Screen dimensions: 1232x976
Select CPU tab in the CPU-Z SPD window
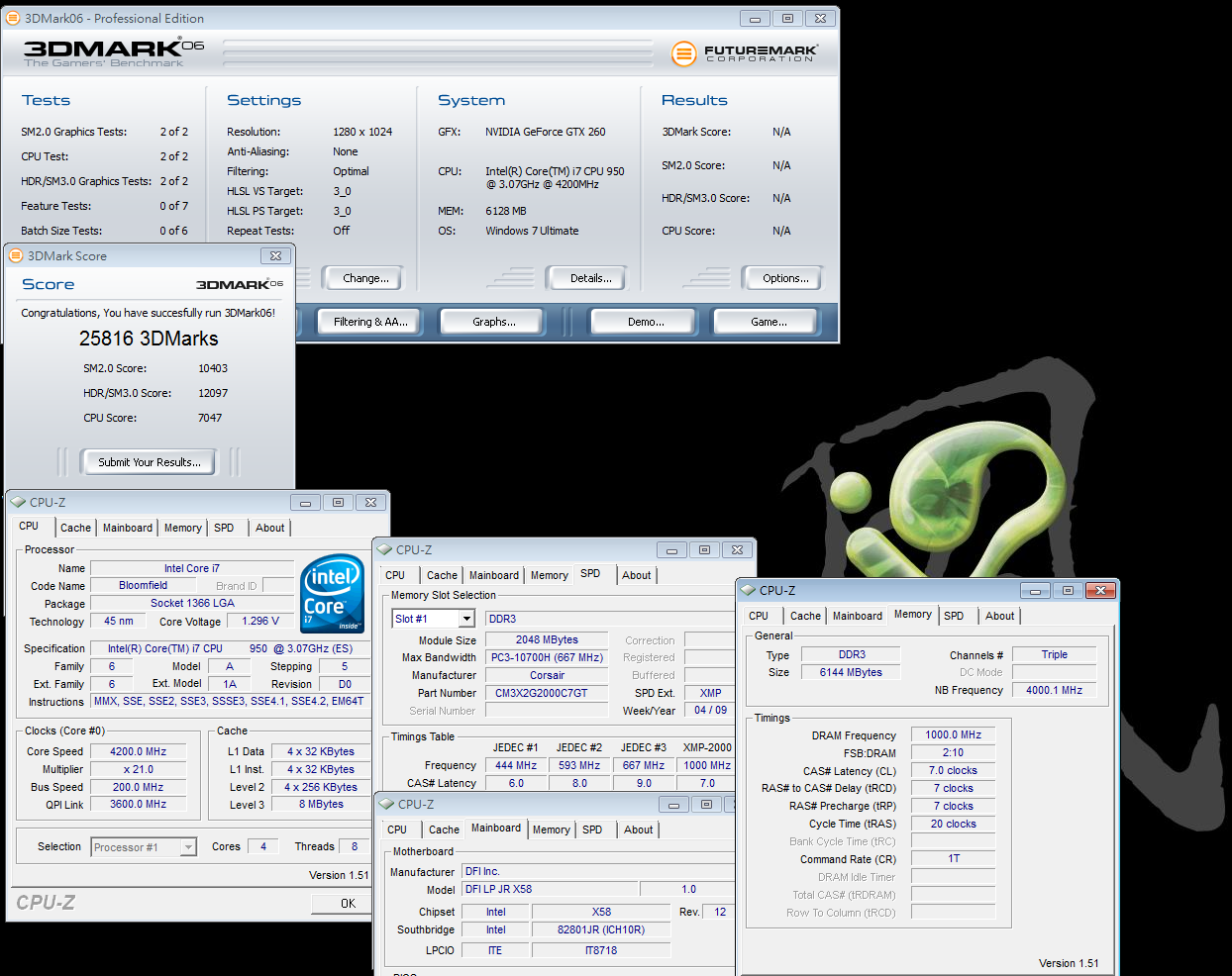395,575
